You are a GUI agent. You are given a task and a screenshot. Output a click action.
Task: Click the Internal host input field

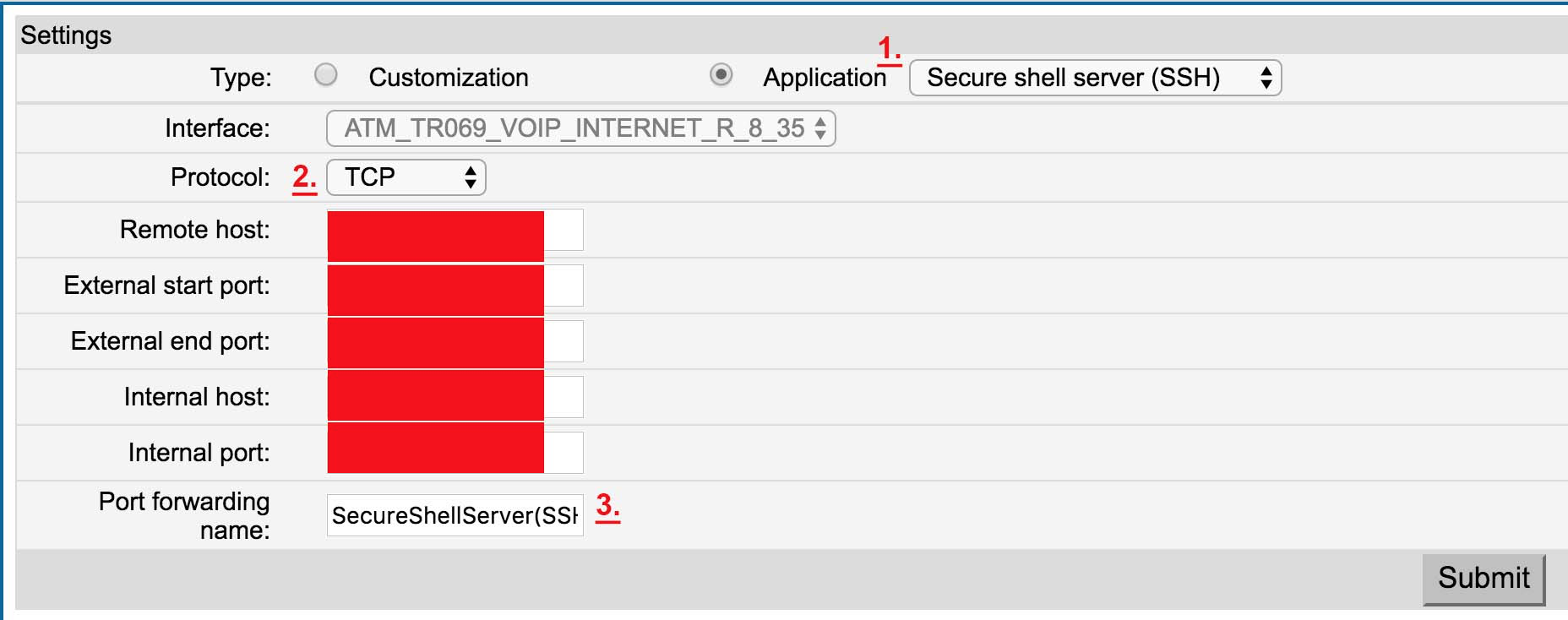(x=455, y=397)
